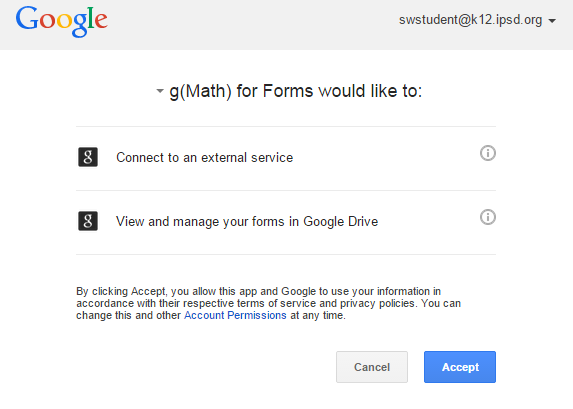
Task: Click the words Google Drive in the second permission
Action: click(341, 221)
